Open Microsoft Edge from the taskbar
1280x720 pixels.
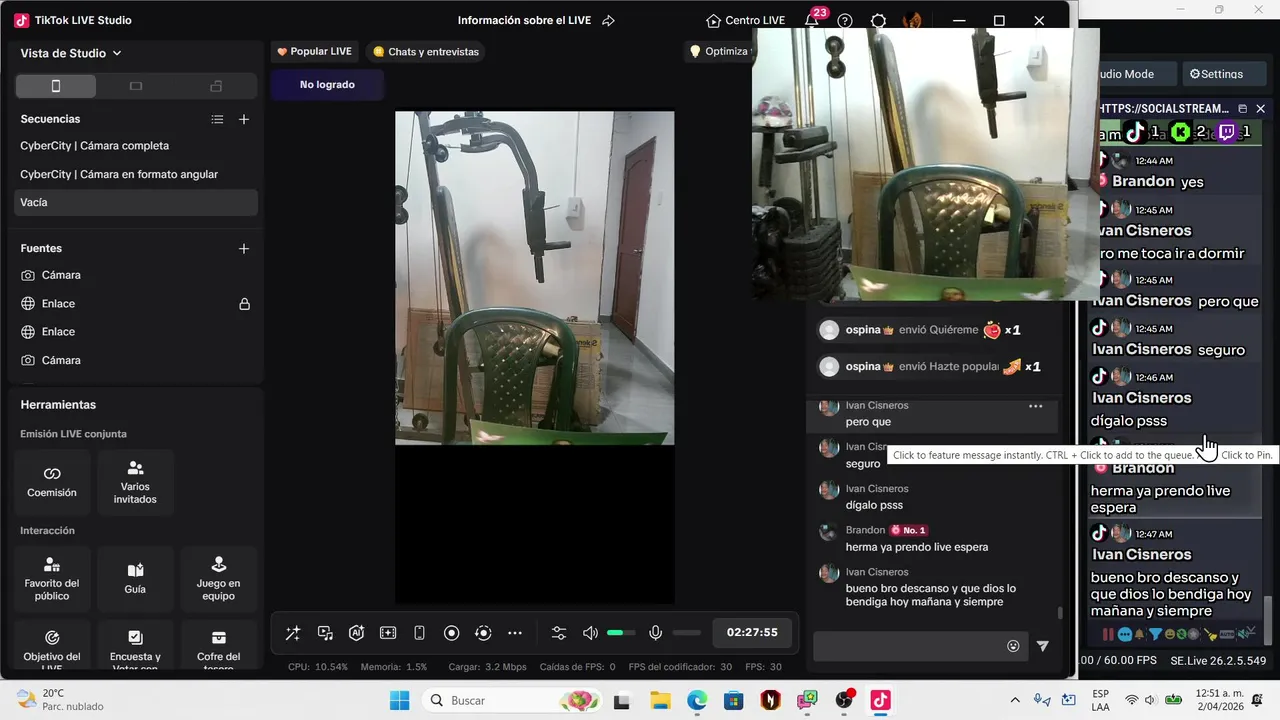tap(697, 700)
